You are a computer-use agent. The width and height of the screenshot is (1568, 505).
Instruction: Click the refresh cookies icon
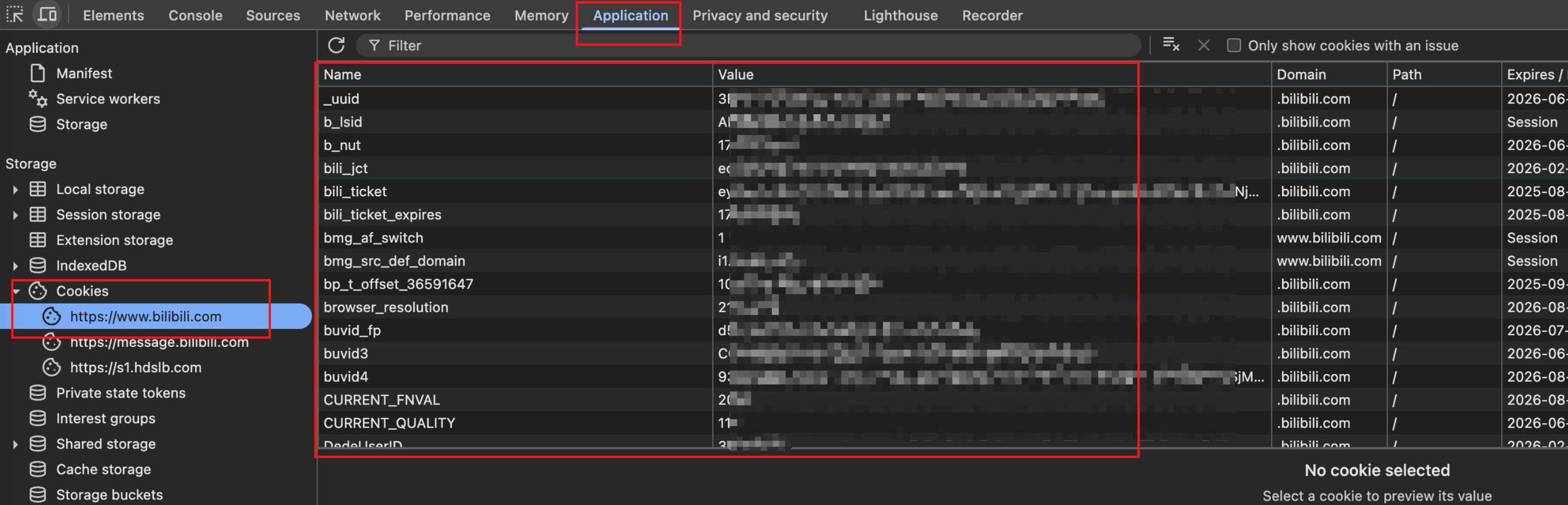[336, 45]
